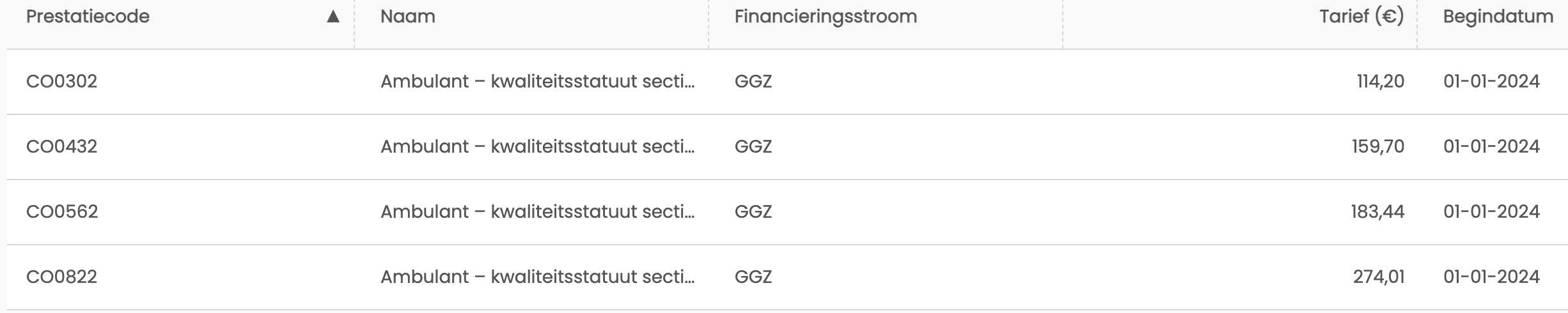1568x313 pixels.
Task: Click the 114,20 tariff cell
Action: (1381, 82)
